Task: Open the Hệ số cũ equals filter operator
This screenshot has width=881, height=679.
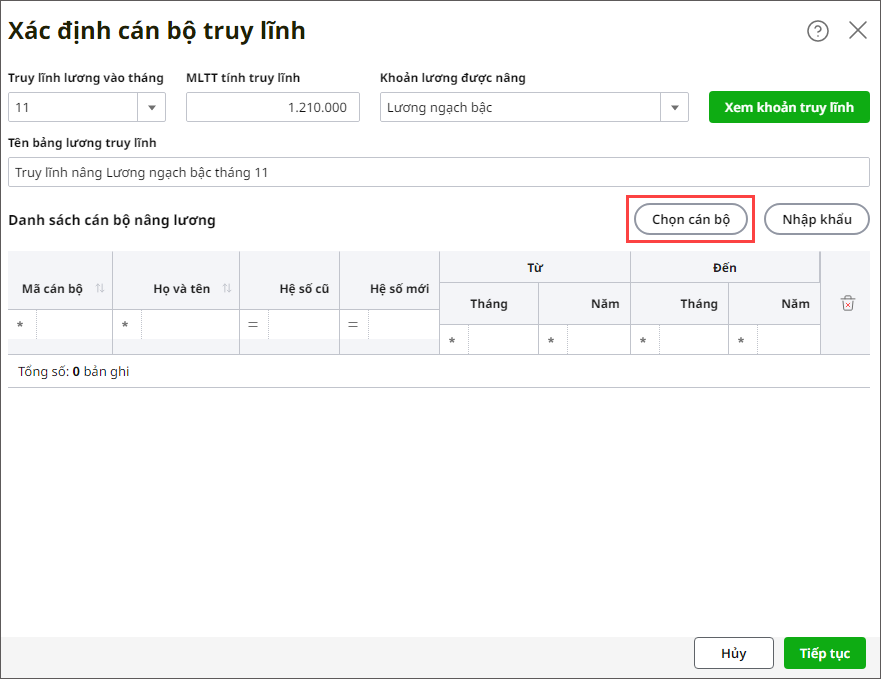Action: pyautogui.click(x=253, y=324)
